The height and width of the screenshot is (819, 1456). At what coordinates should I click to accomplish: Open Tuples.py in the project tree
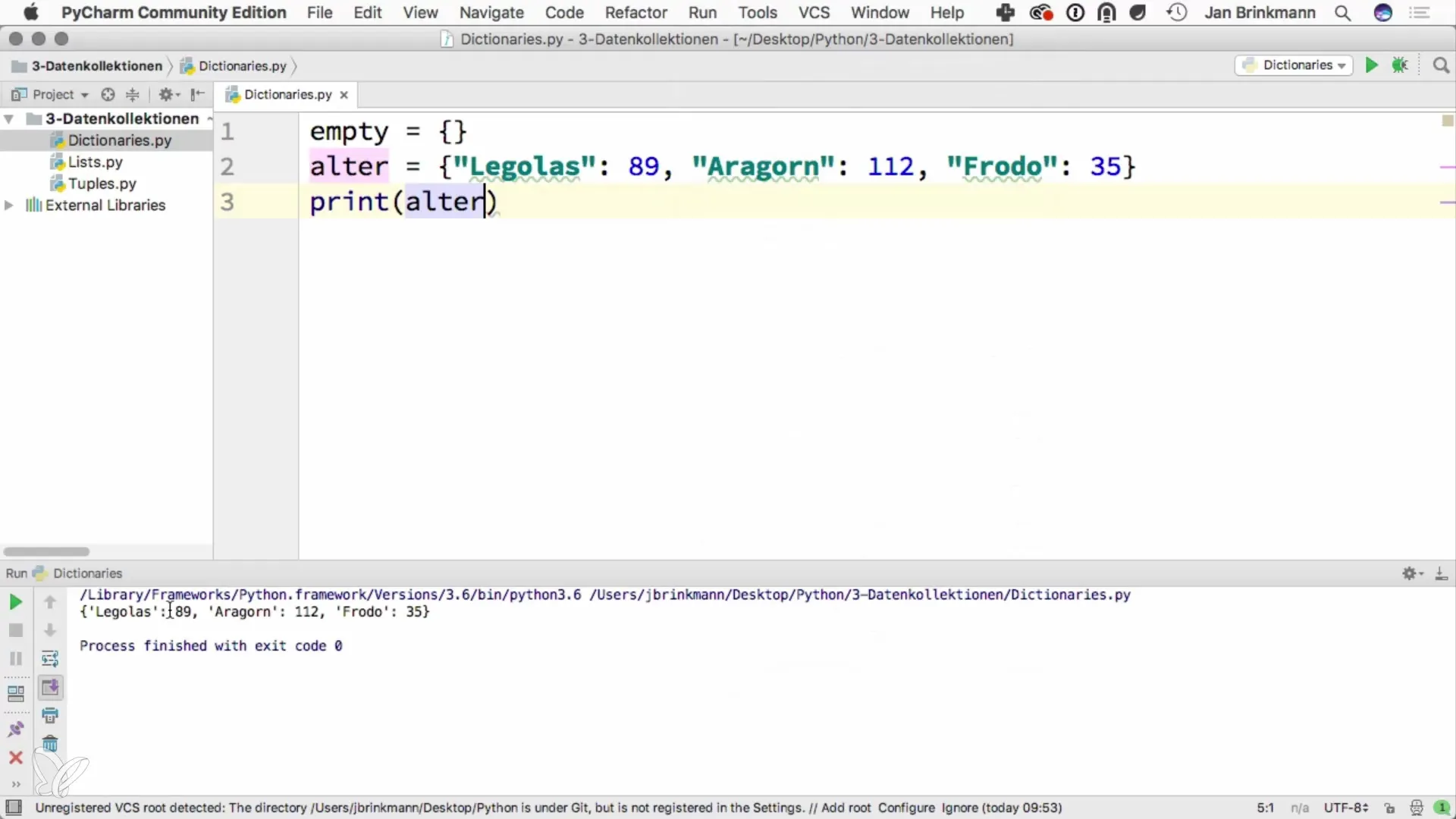pyautogui.click(x=102, y=184)
